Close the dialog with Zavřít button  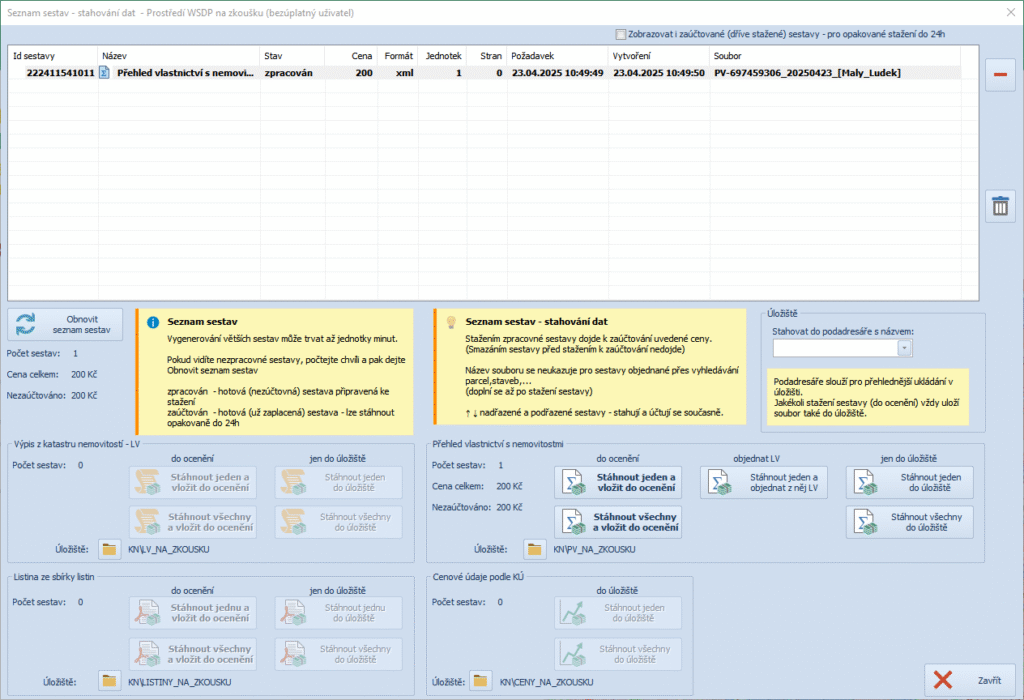[x=970, y=680]
